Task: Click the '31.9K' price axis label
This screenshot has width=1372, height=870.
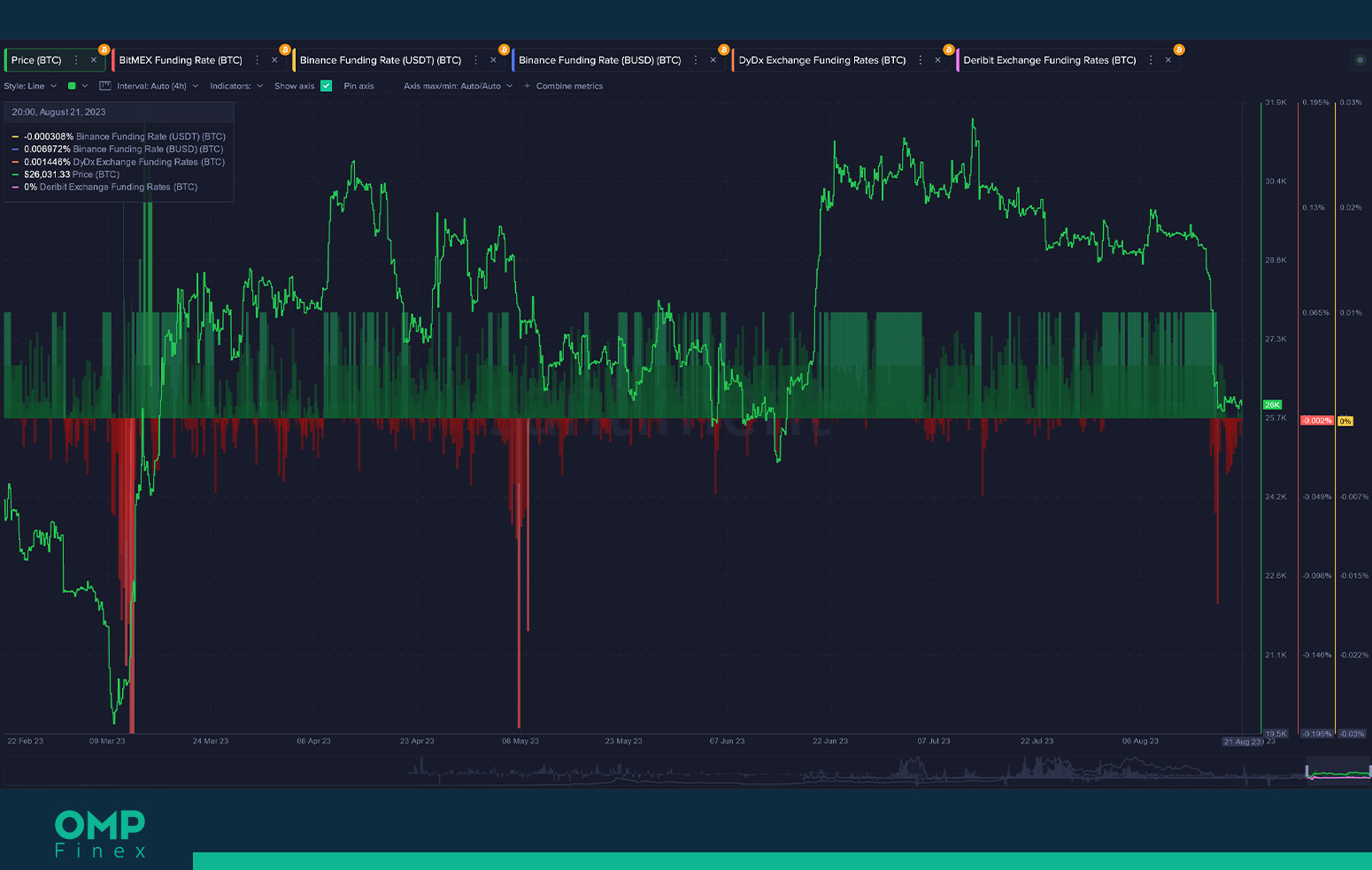Action: pyautogui.click(x=1276, y=103)
